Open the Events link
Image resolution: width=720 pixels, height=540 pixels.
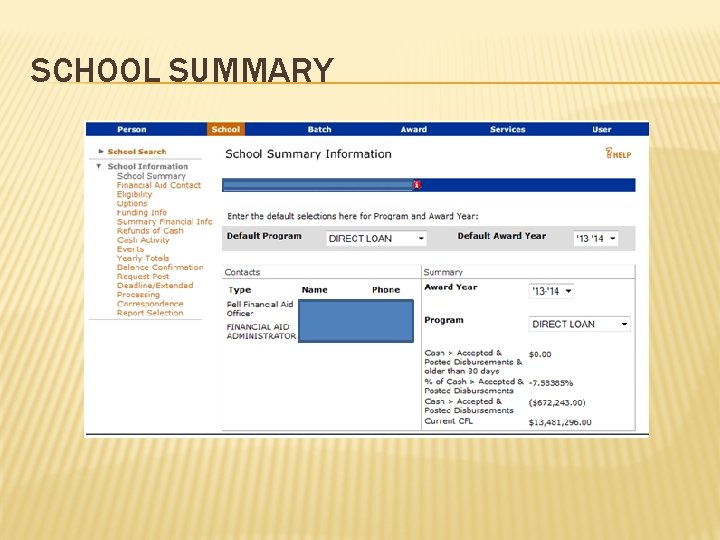pyautogui.click(x=130, y=249)
